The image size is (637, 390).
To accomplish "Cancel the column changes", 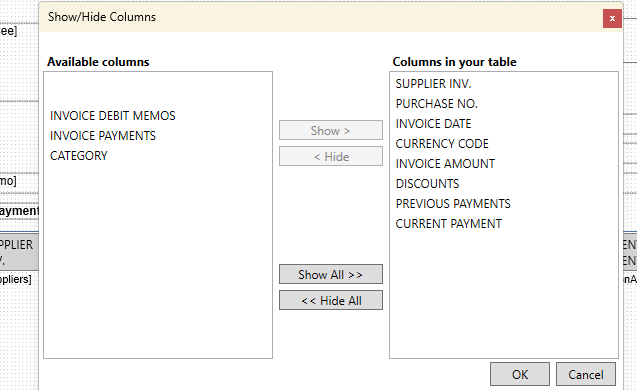I will pyautogui.click(x=586, y=374).
